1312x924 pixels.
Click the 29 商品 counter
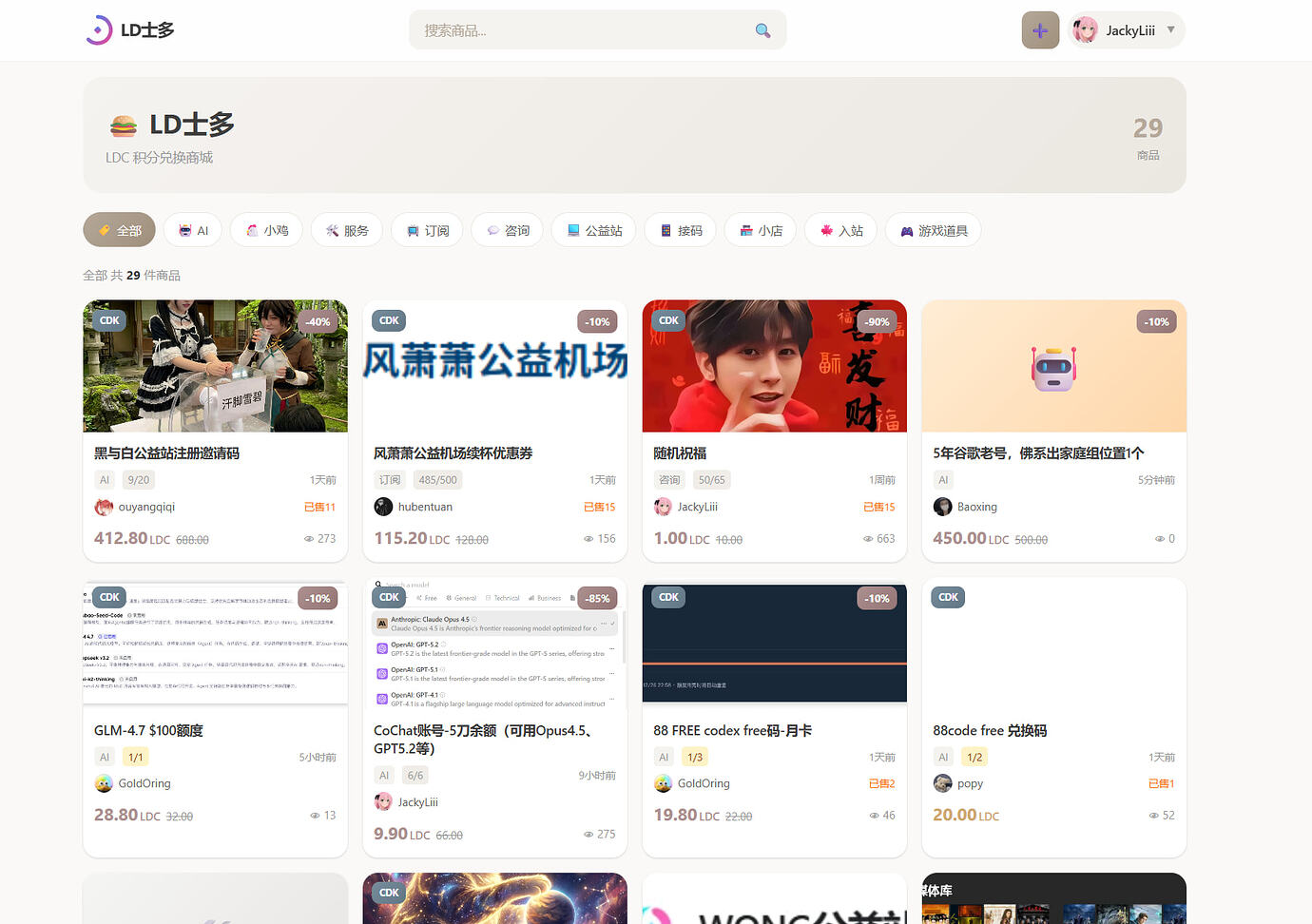(1148, 138)
